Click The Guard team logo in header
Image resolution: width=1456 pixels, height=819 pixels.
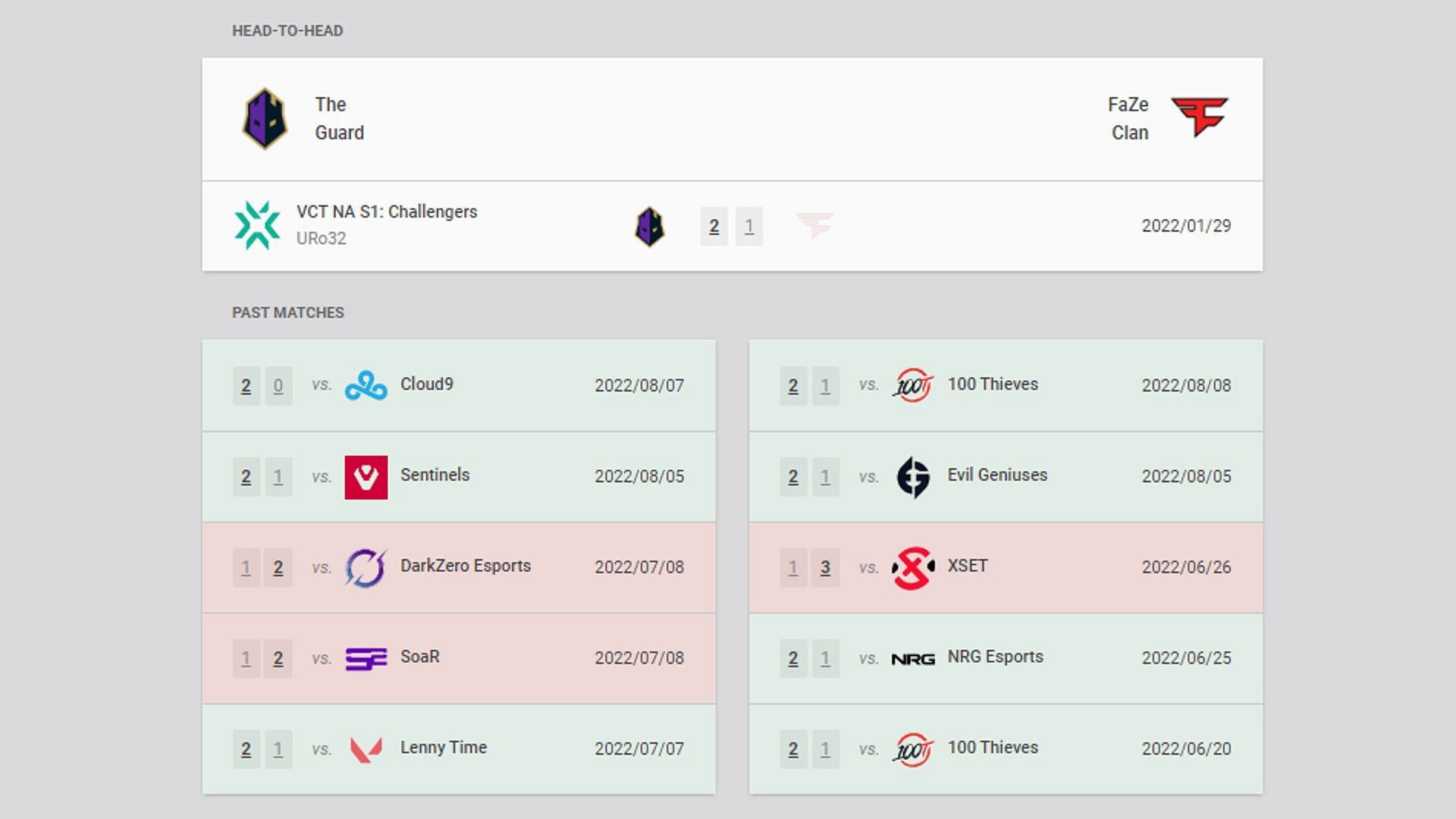pos(265,119)
